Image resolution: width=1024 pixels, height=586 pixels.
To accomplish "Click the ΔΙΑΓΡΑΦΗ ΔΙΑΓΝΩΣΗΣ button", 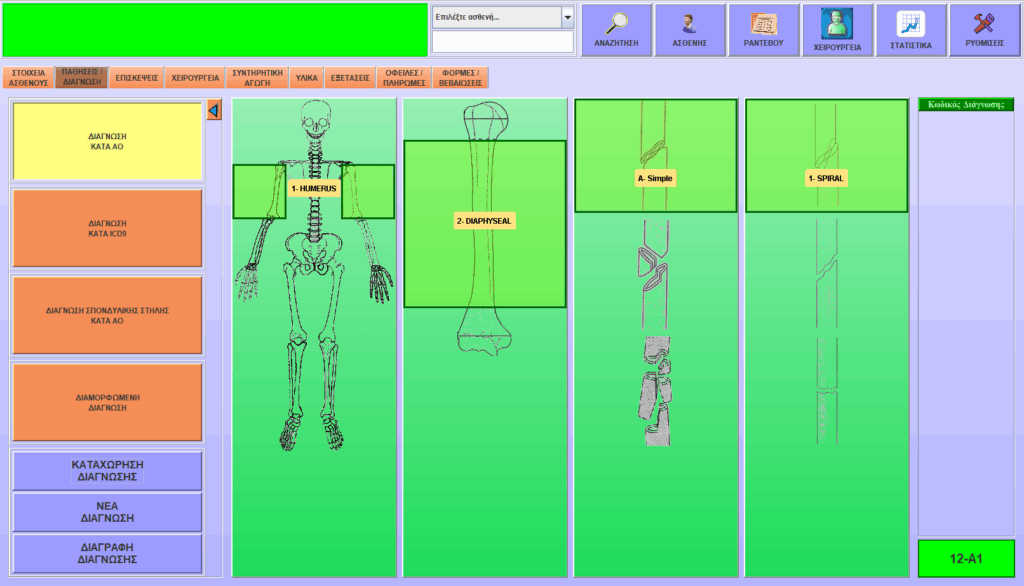I will coord(107,554).
